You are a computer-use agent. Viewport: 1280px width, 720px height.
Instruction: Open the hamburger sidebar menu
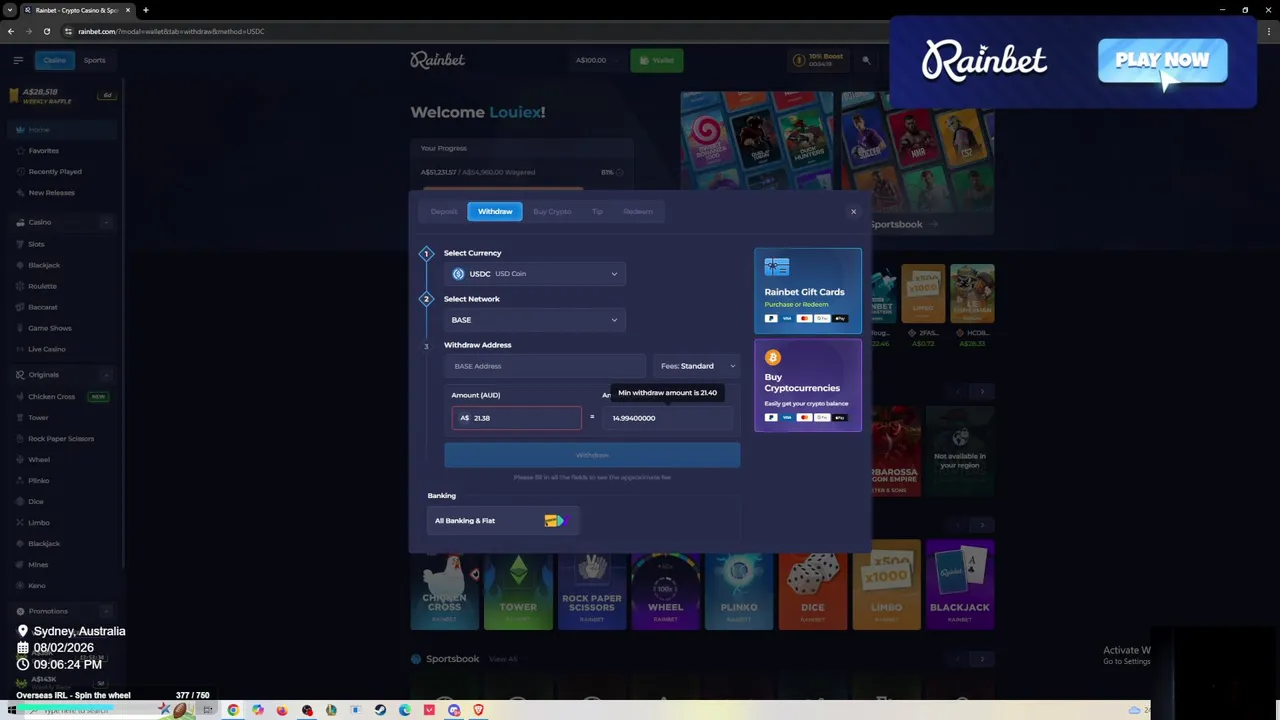pos(18,60)
